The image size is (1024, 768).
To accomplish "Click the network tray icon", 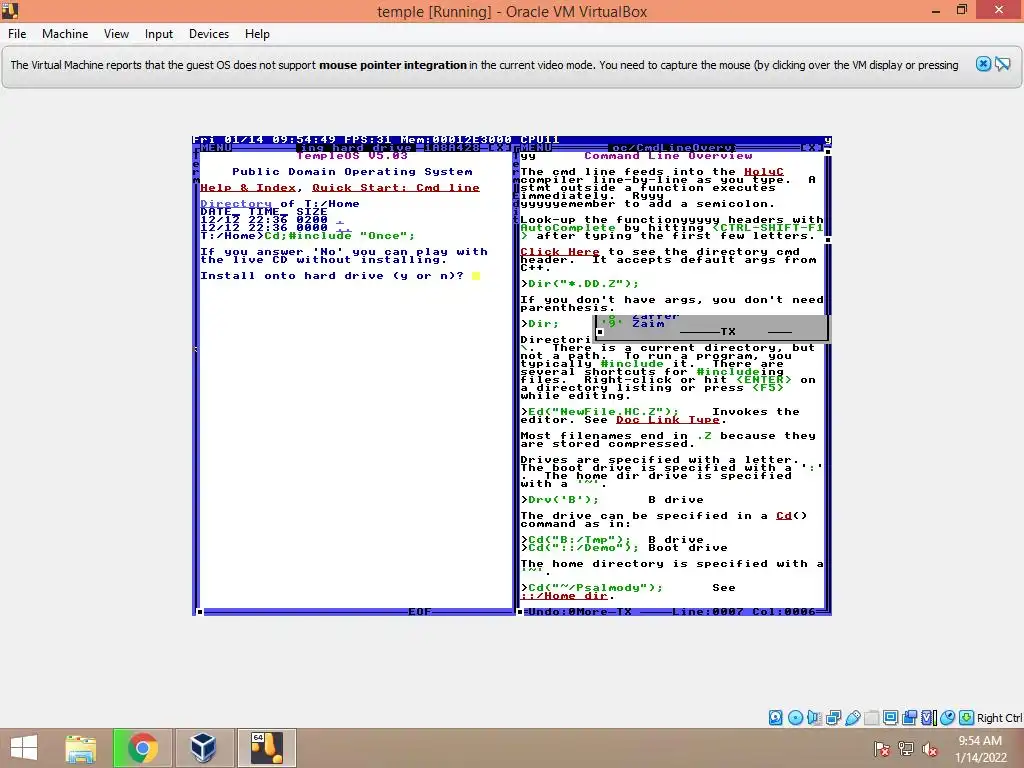I will point(906,749).
